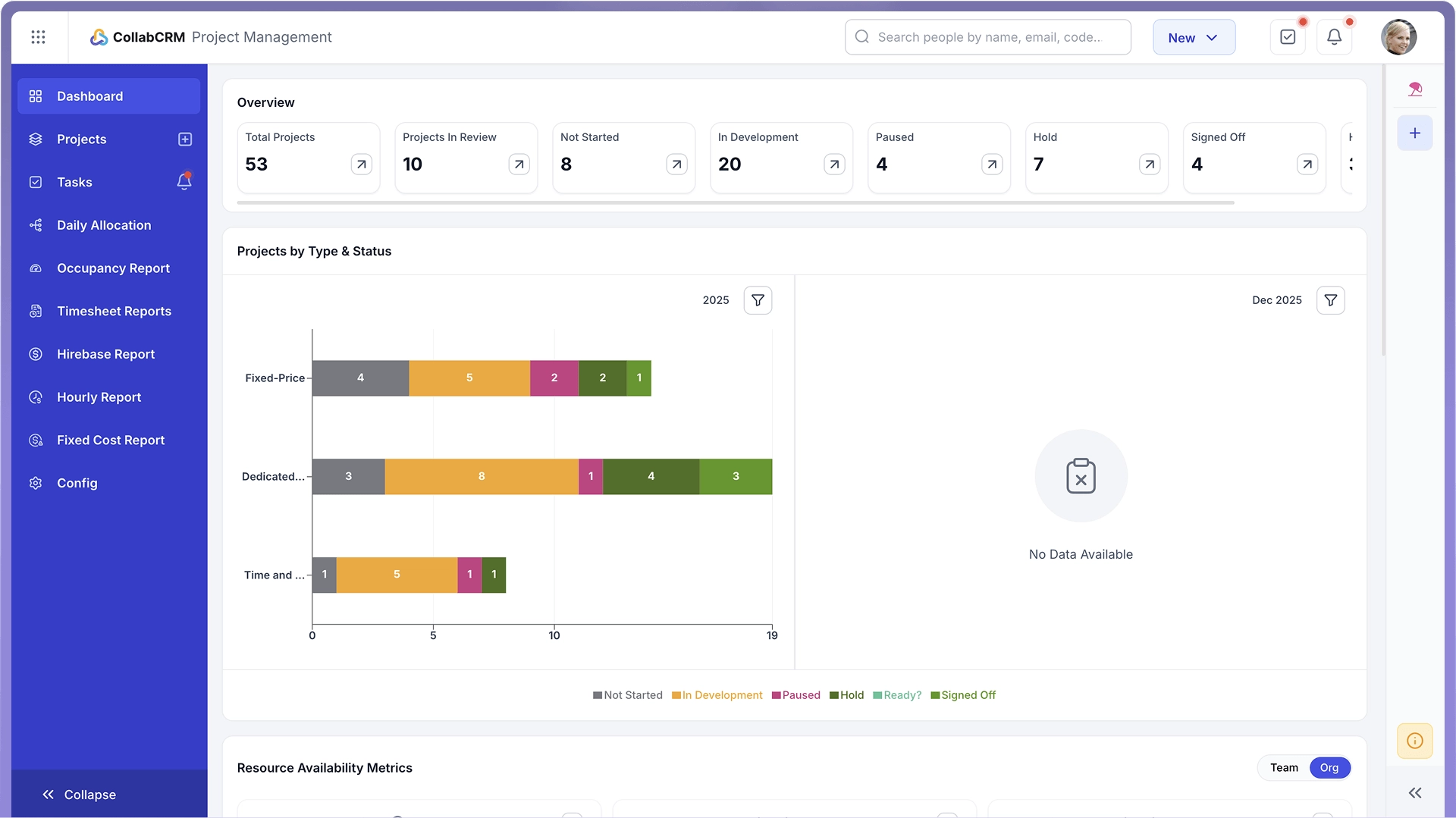This screenshot has height=818, width=1456.
Task: Click the app launcher grid icon
Action: [39, 36]
